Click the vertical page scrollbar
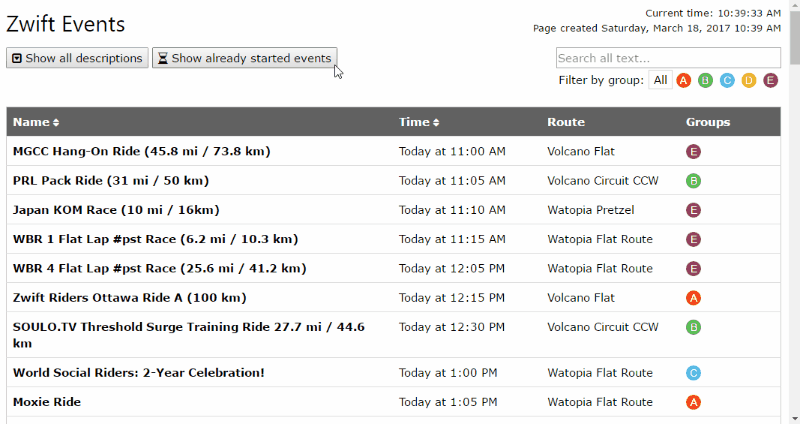Screen dimensions: 800x424 [795, 212]
